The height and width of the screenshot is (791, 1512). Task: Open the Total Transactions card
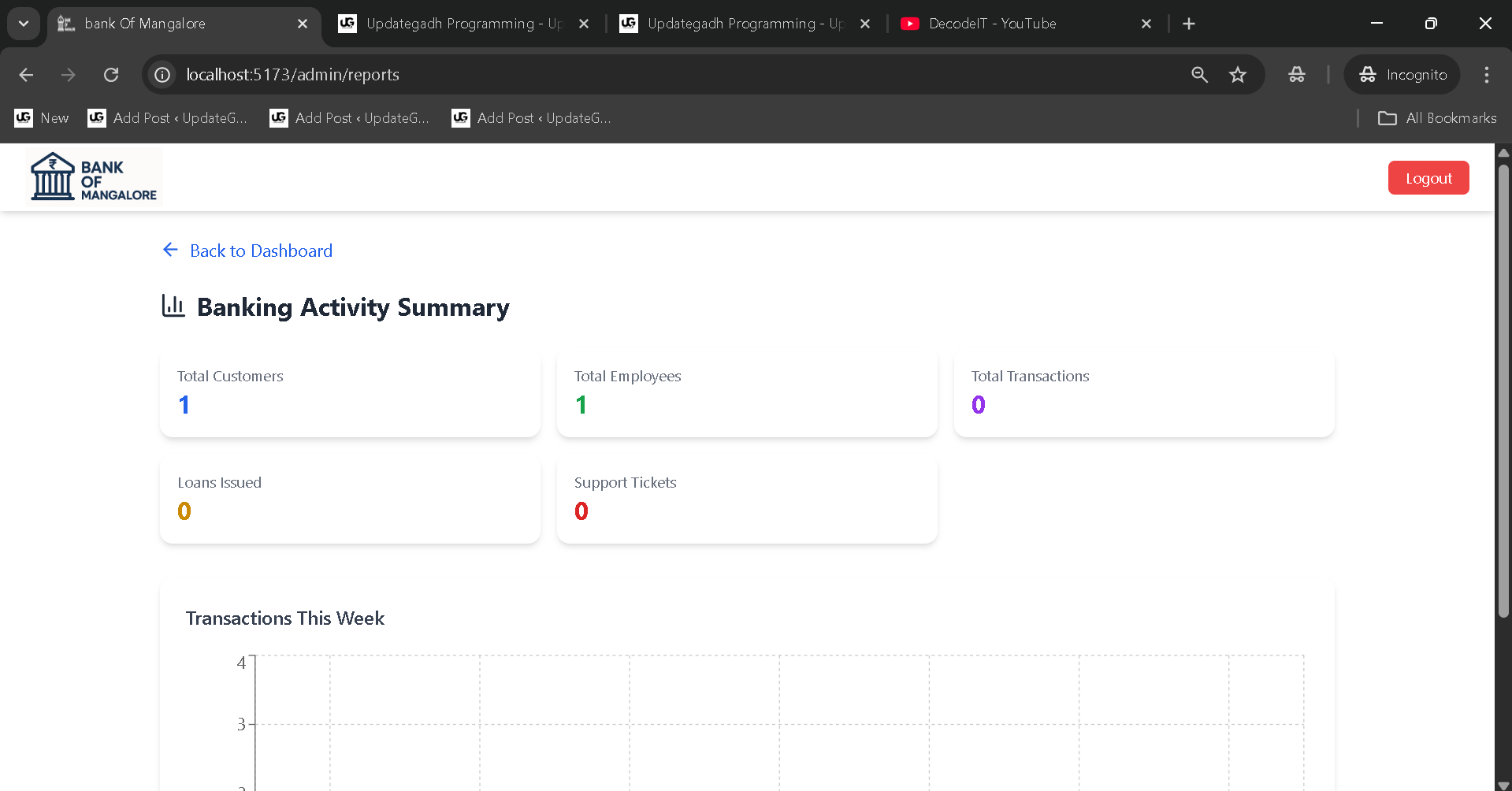point(1143,392)
